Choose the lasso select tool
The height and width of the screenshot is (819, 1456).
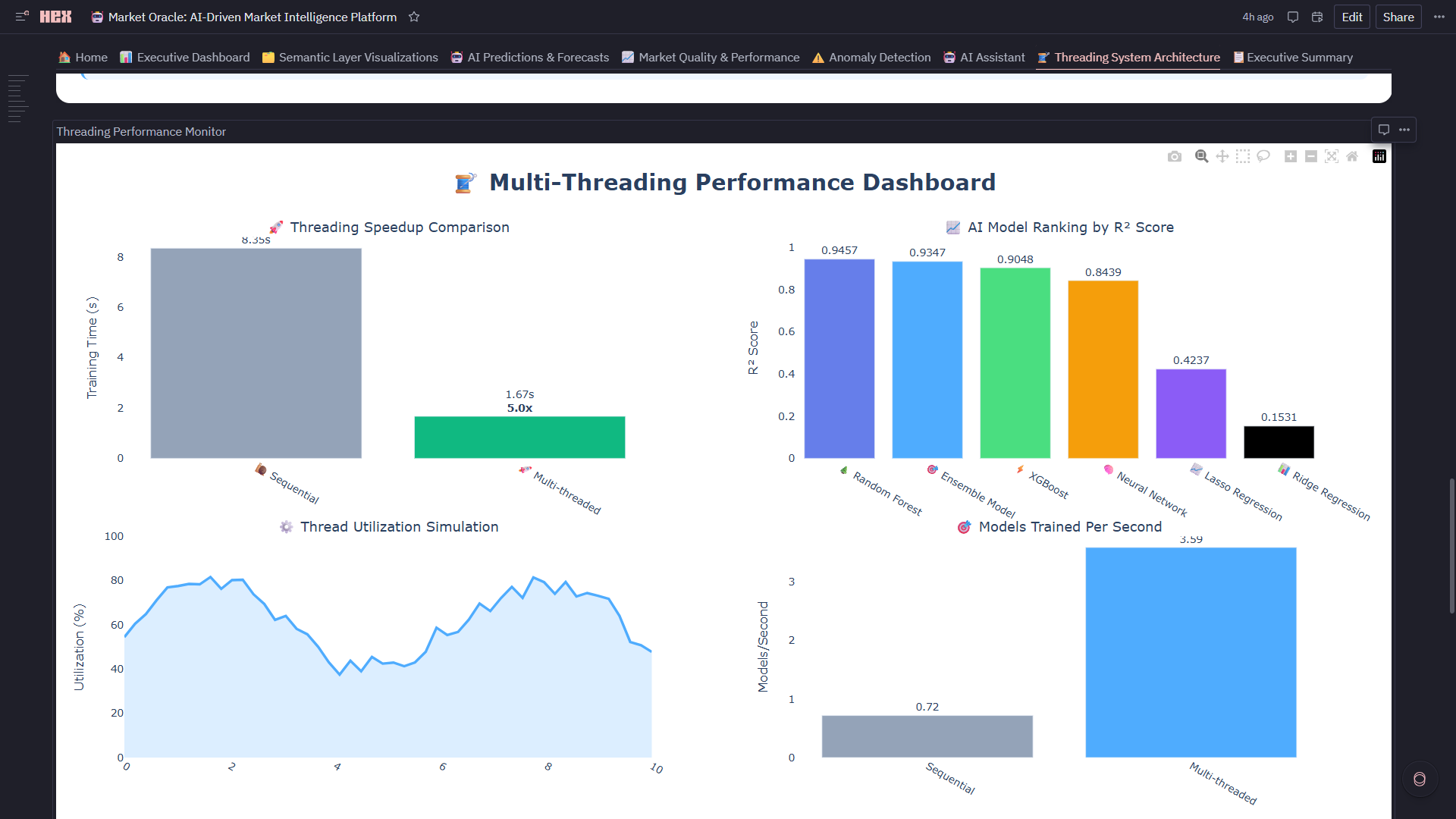point(1263,156)
